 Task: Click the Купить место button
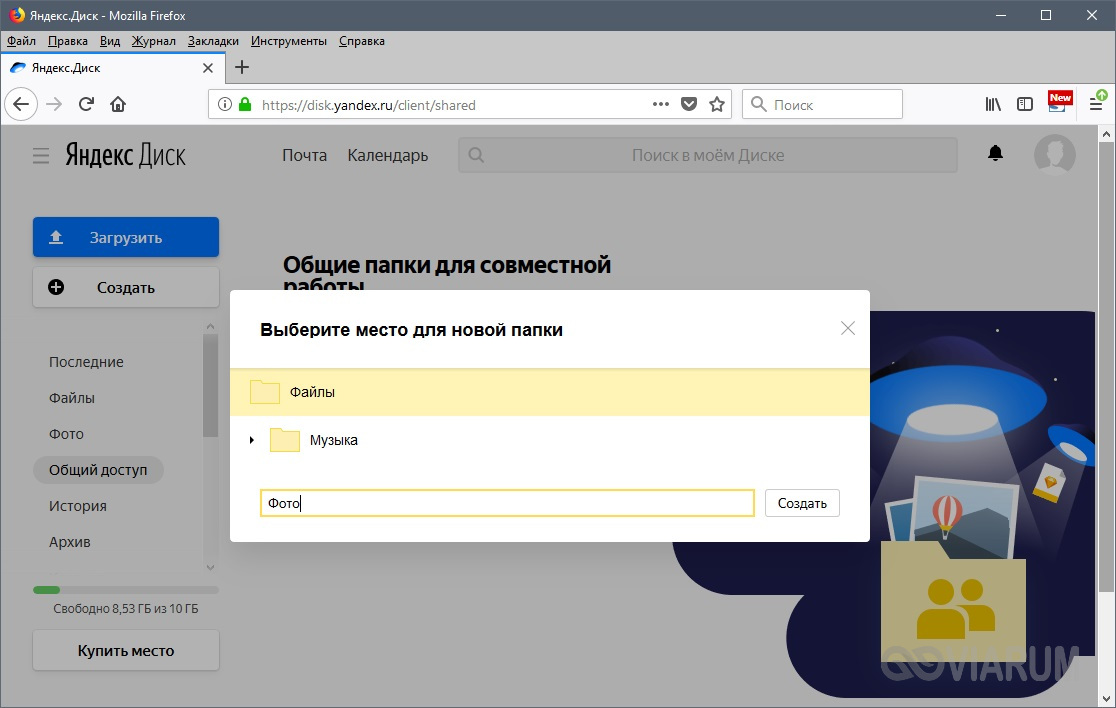point(126,650)
